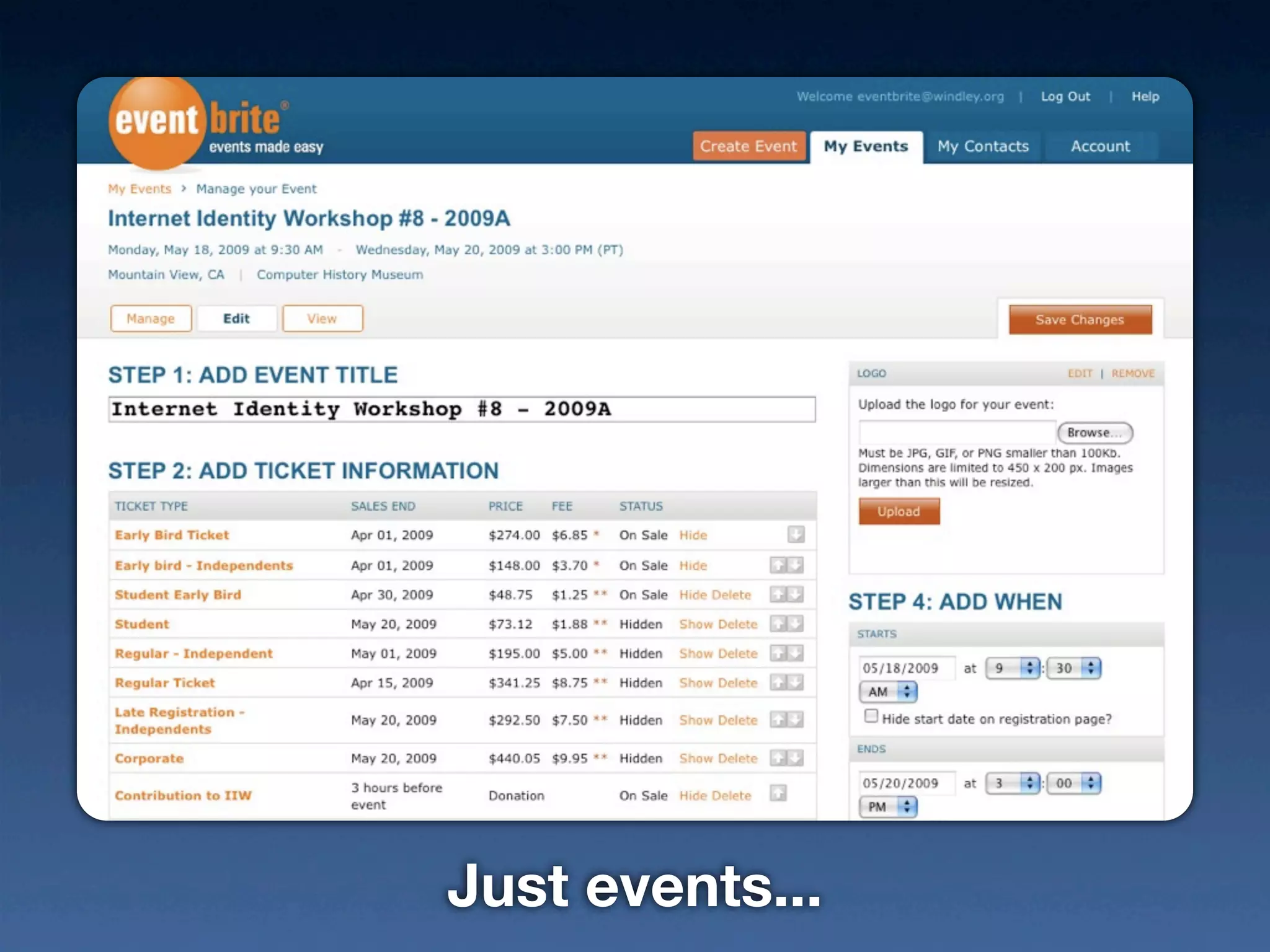
Task: Show the Corporate ticket
Action: click(x=696, y=759)
